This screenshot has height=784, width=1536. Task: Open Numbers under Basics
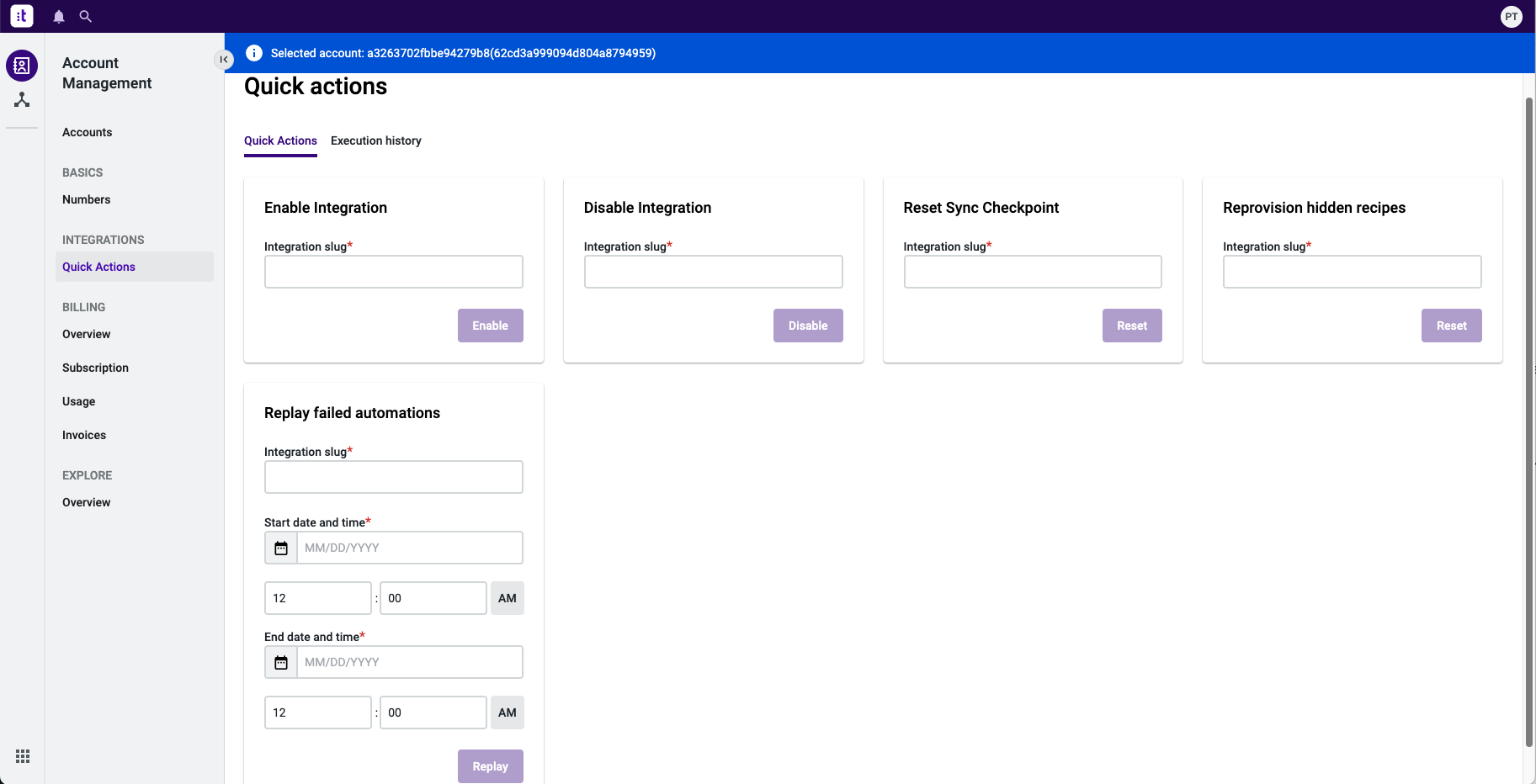tap(86, 199)
